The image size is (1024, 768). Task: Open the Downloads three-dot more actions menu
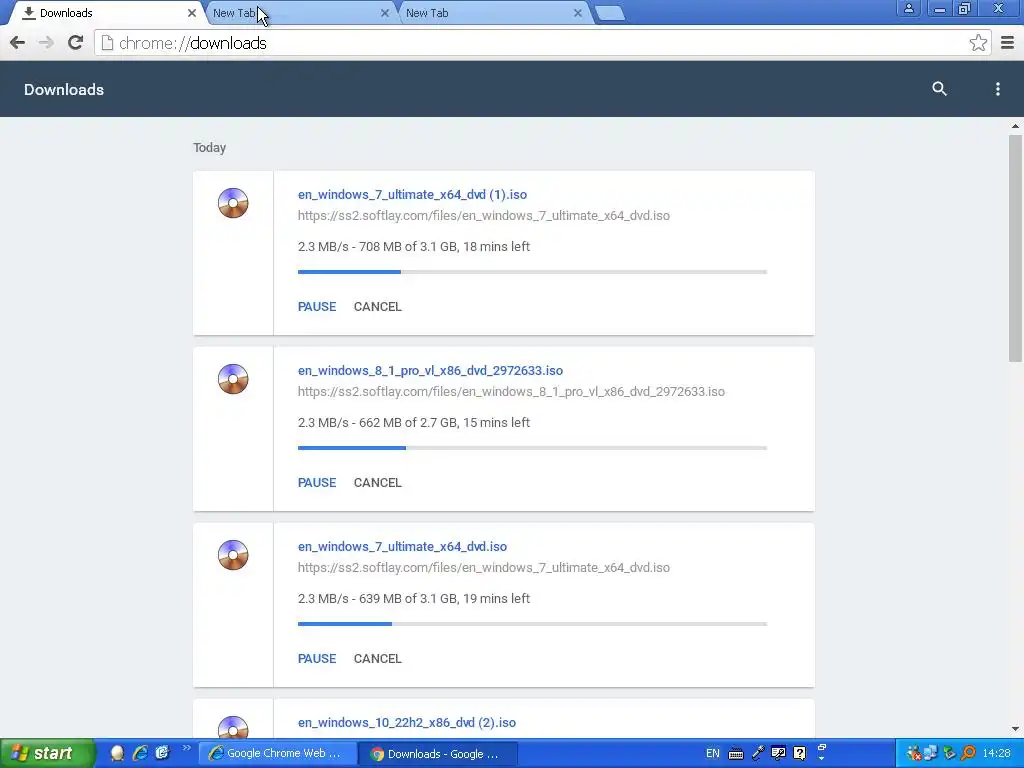pos(997,89)
